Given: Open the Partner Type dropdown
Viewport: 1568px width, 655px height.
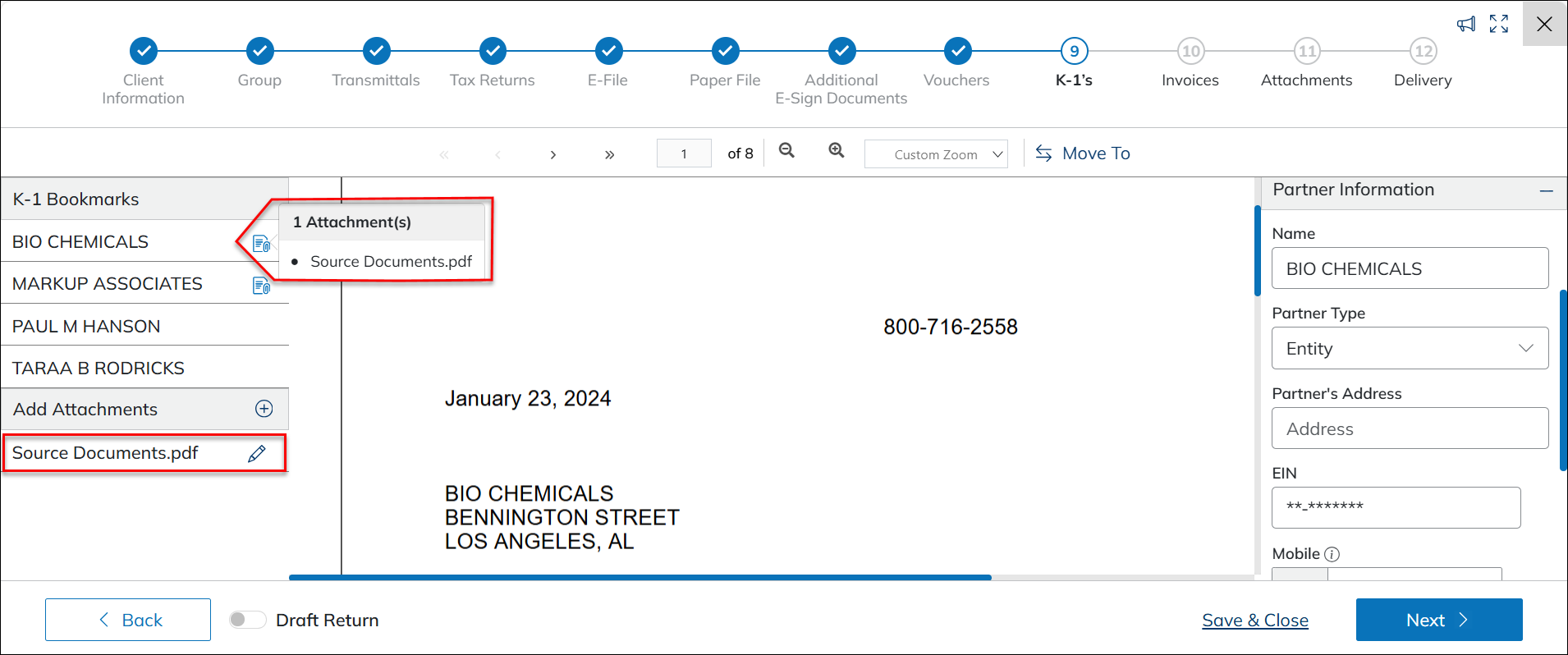Looking at the screenshot, I should [x=1410, y=348].
